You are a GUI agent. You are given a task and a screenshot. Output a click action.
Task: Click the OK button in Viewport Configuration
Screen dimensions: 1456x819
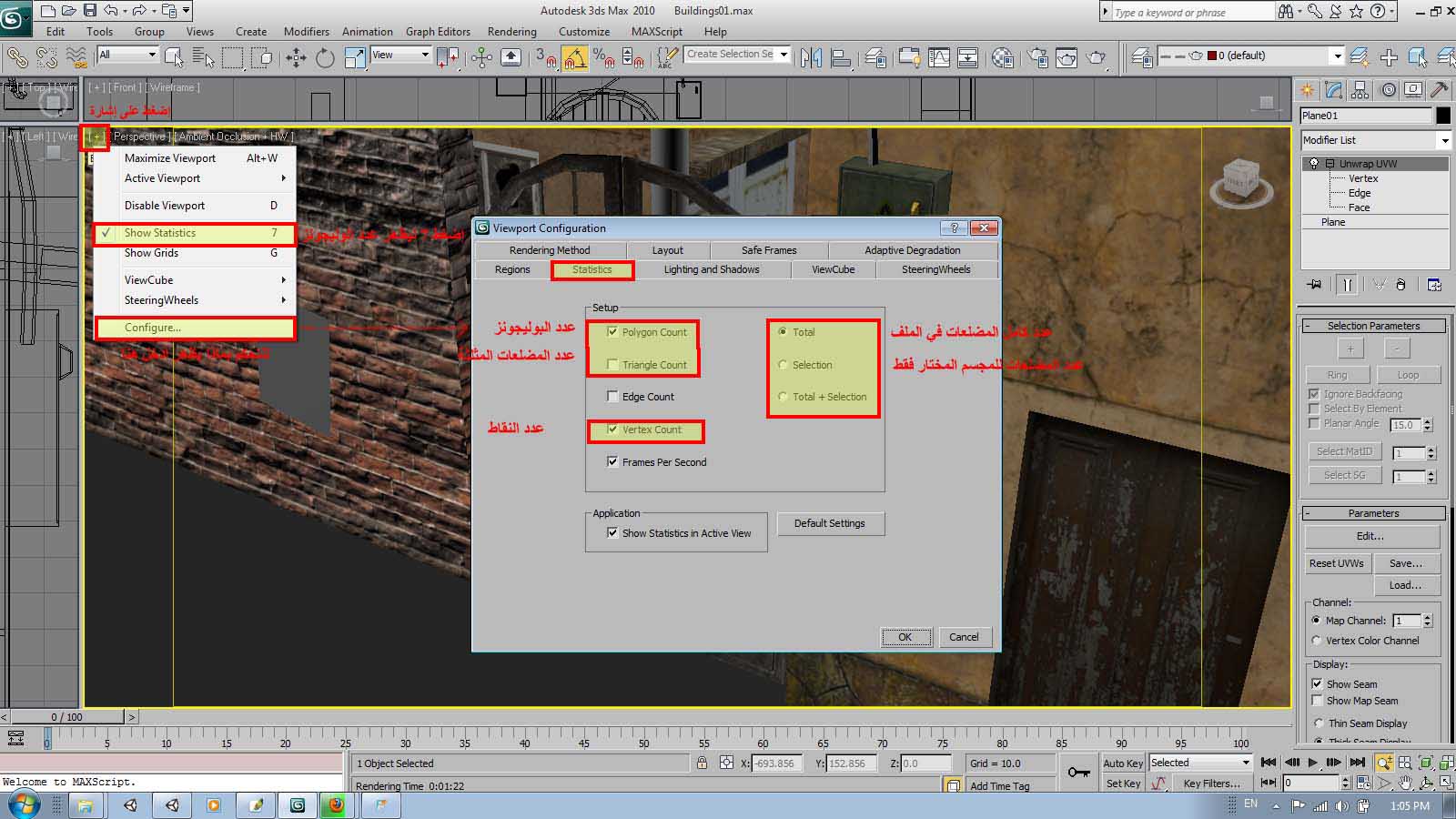tap(905, 637)
